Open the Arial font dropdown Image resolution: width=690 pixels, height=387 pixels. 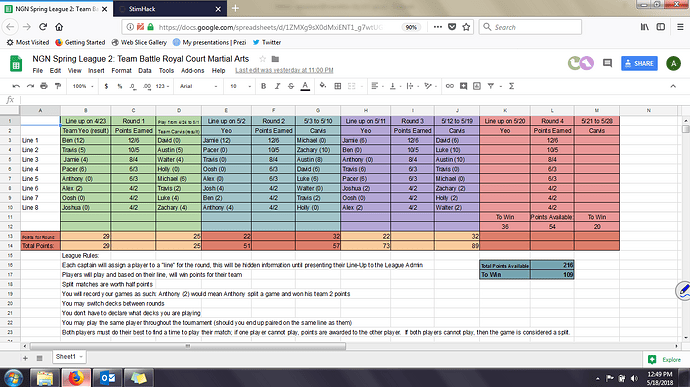198,86
